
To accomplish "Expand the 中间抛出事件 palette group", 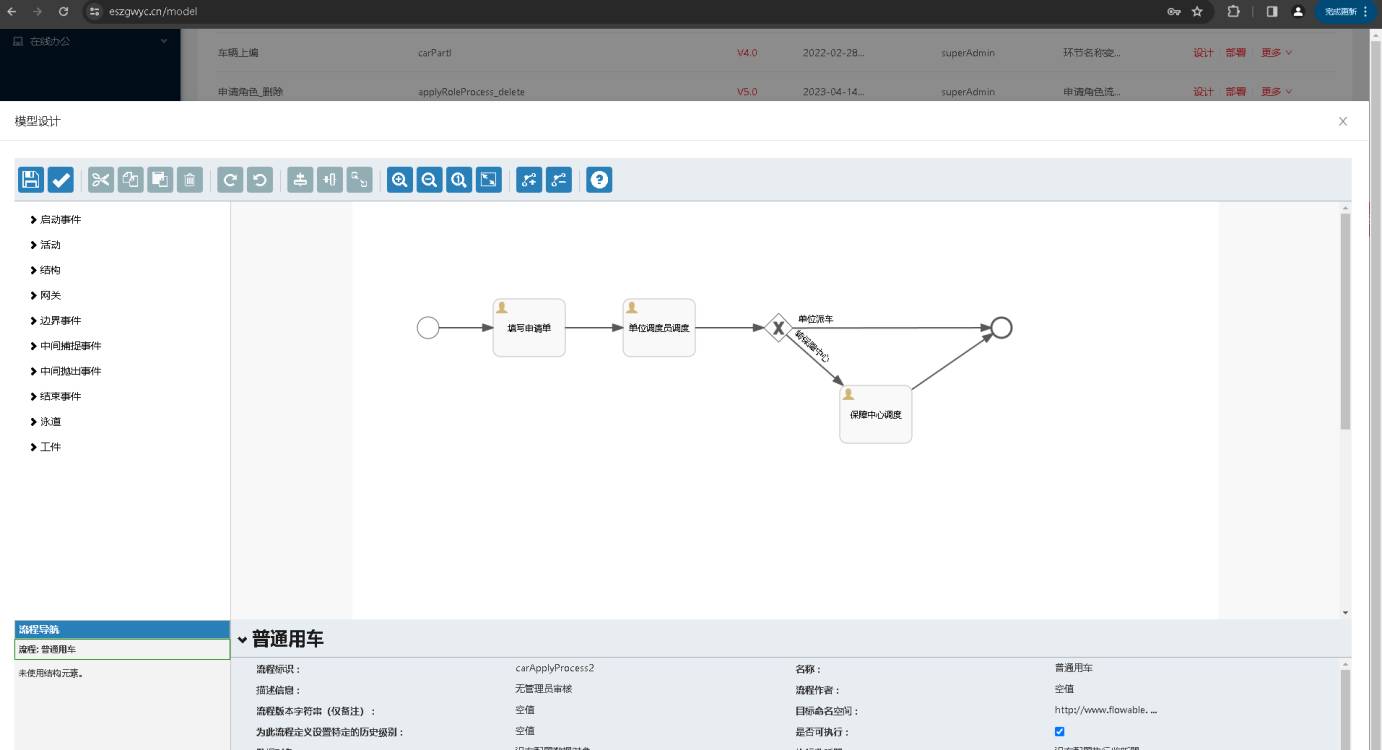I will [x=66, y=371].
